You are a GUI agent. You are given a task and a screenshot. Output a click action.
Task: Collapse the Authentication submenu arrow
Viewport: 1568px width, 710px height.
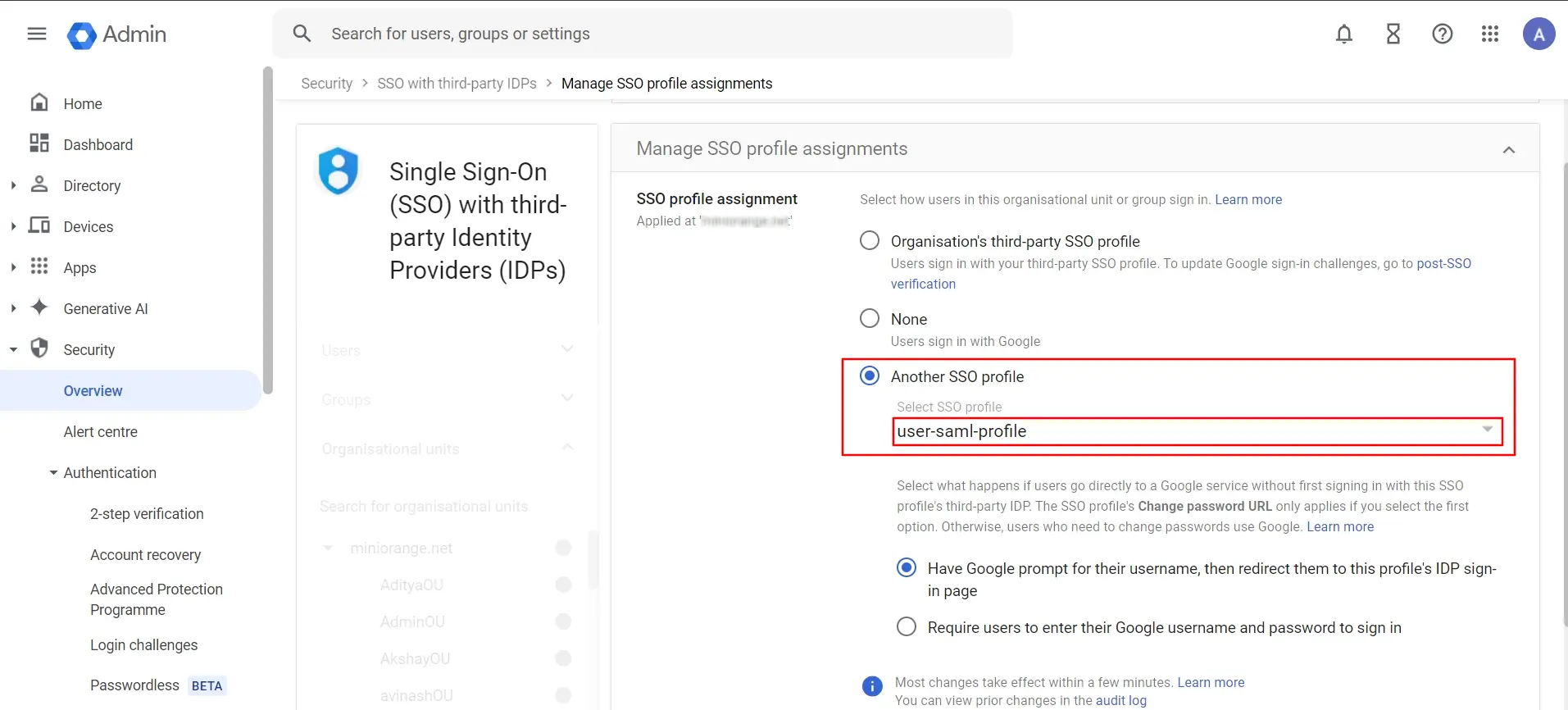coord(53,473)
